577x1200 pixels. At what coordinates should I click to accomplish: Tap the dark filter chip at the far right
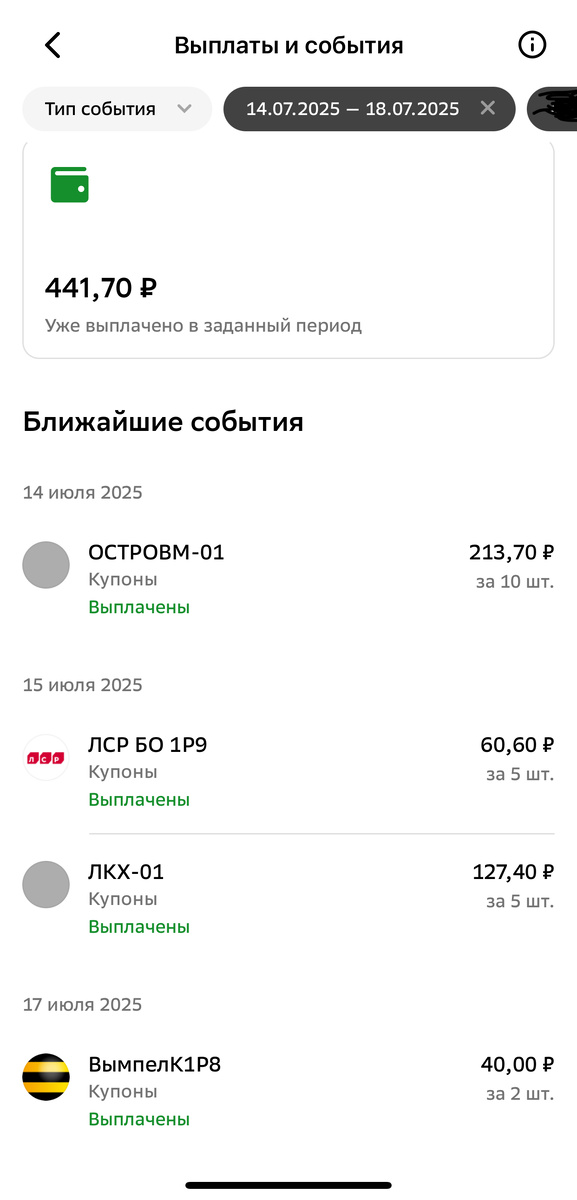tap(556, 108)
